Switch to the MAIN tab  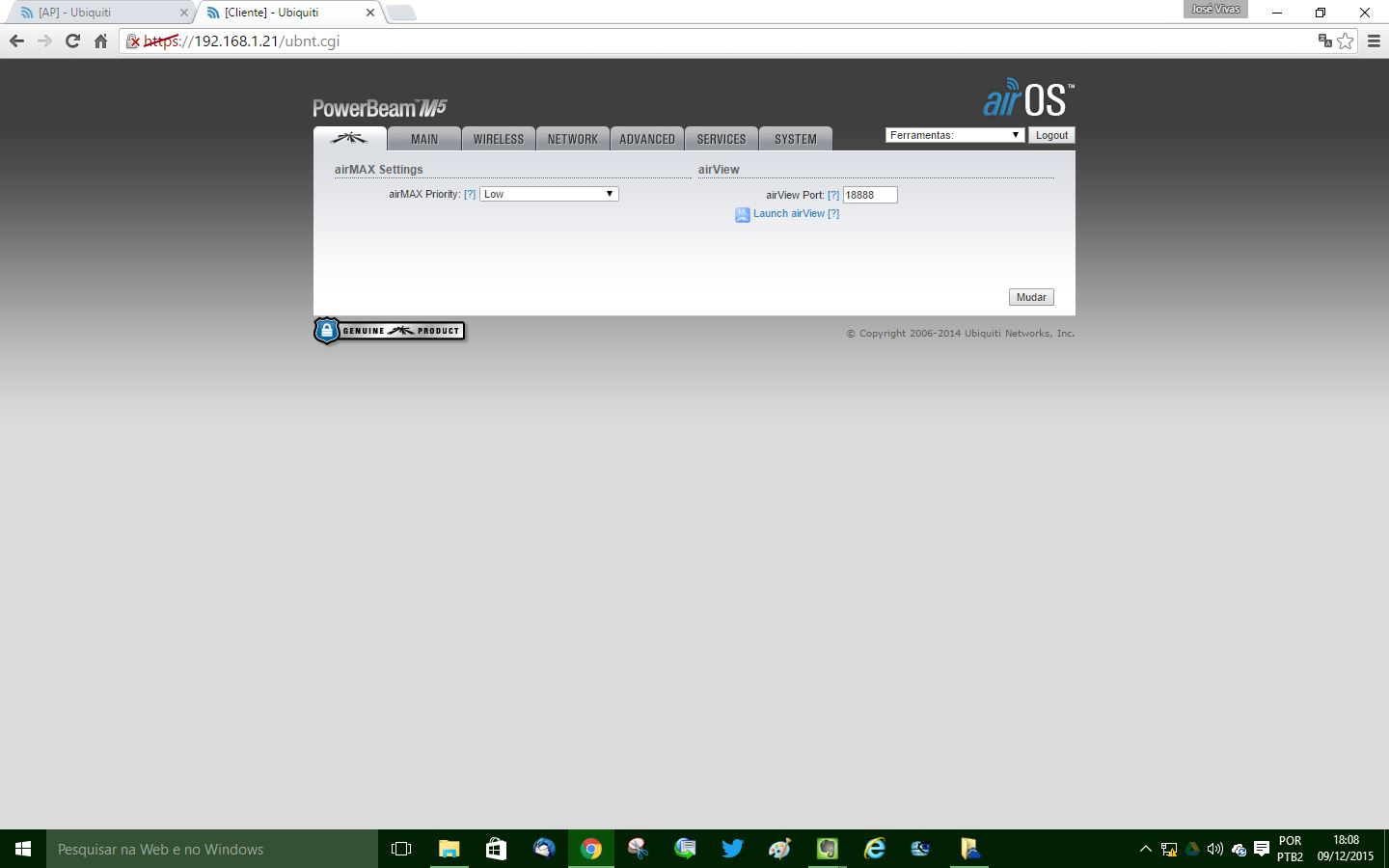pyautogui.click(x=424, y=139)
